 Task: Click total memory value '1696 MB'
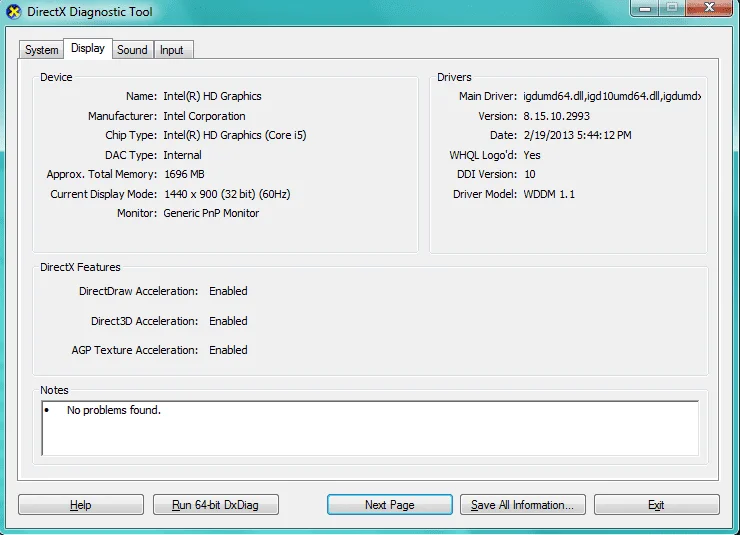[185, 175]
